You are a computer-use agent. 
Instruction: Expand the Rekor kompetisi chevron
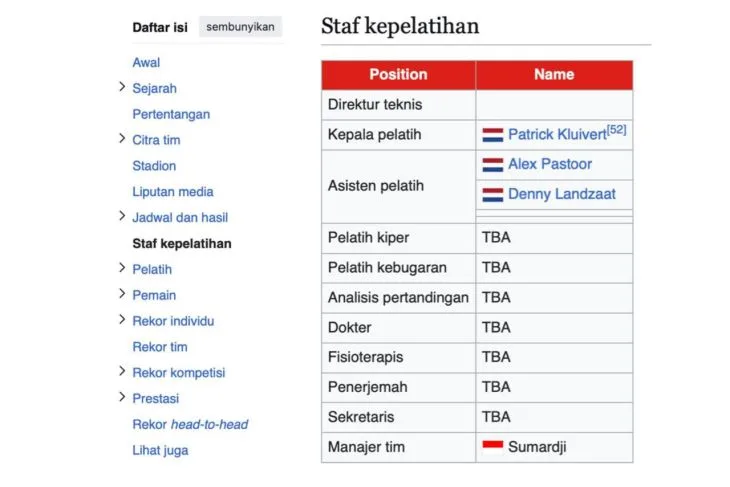tap(122, 372)
